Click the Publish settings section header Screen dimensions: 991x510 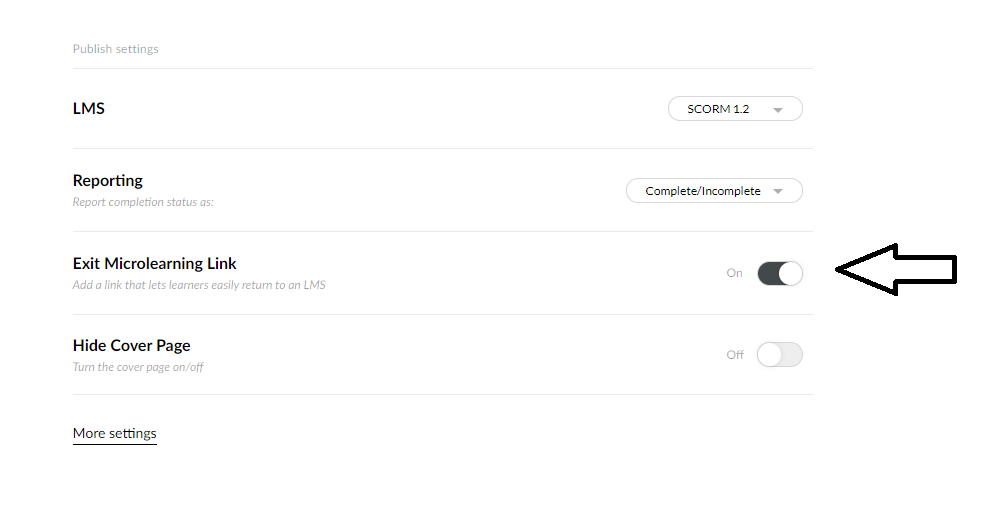click(x=116, y=49)
